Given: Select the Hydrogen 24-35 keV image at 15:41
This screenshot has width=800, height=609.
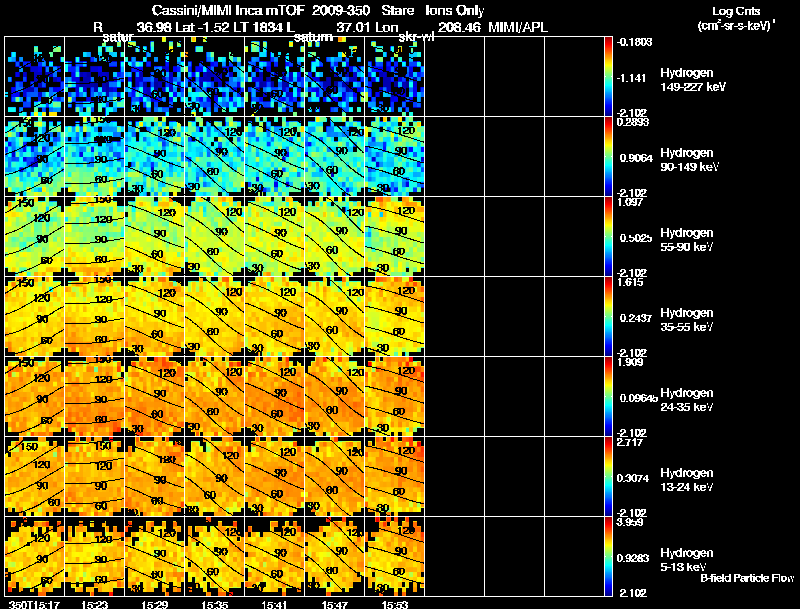Looking at the screenshot, I should (x=274, y=397).
